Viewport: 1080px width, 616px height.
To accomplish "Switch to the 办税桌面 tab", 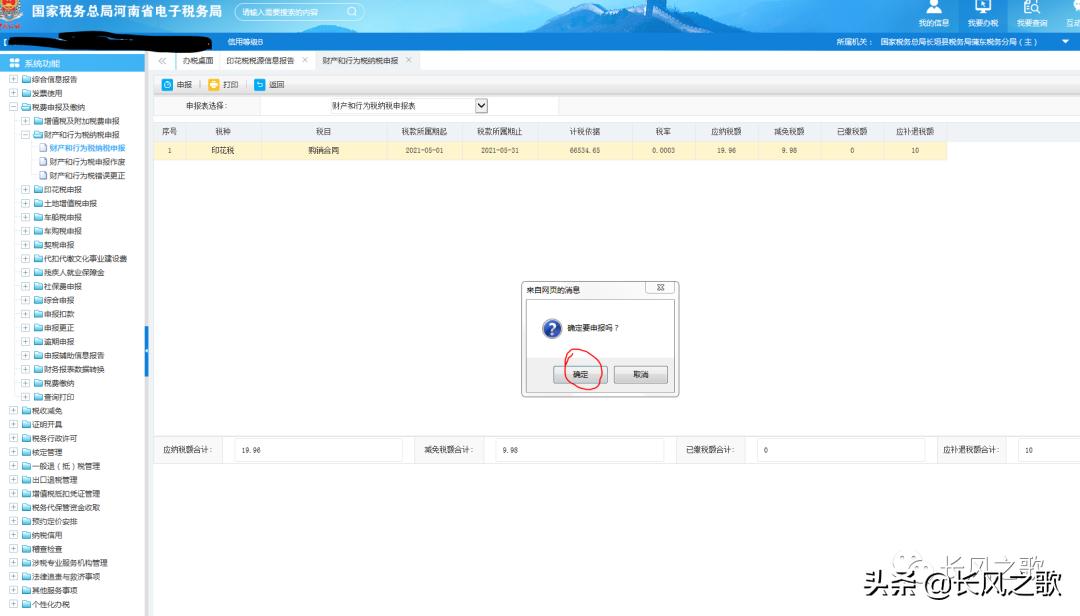I will pos(197,61).
